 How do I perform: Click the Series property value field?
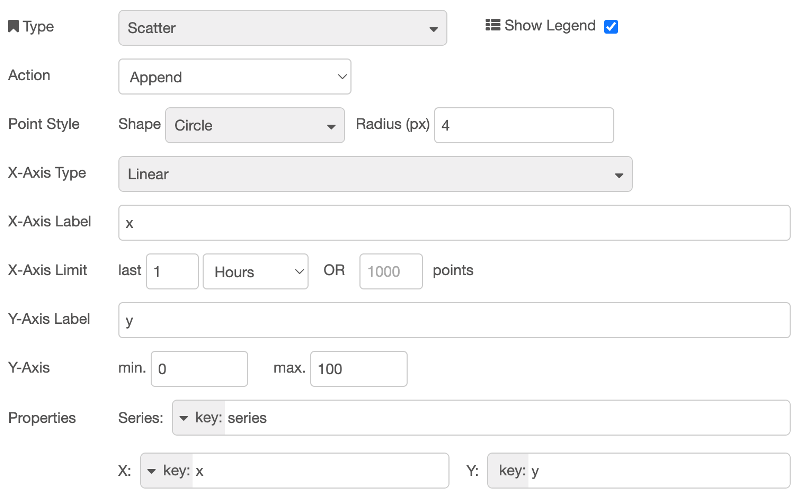(x=505, y=418)
